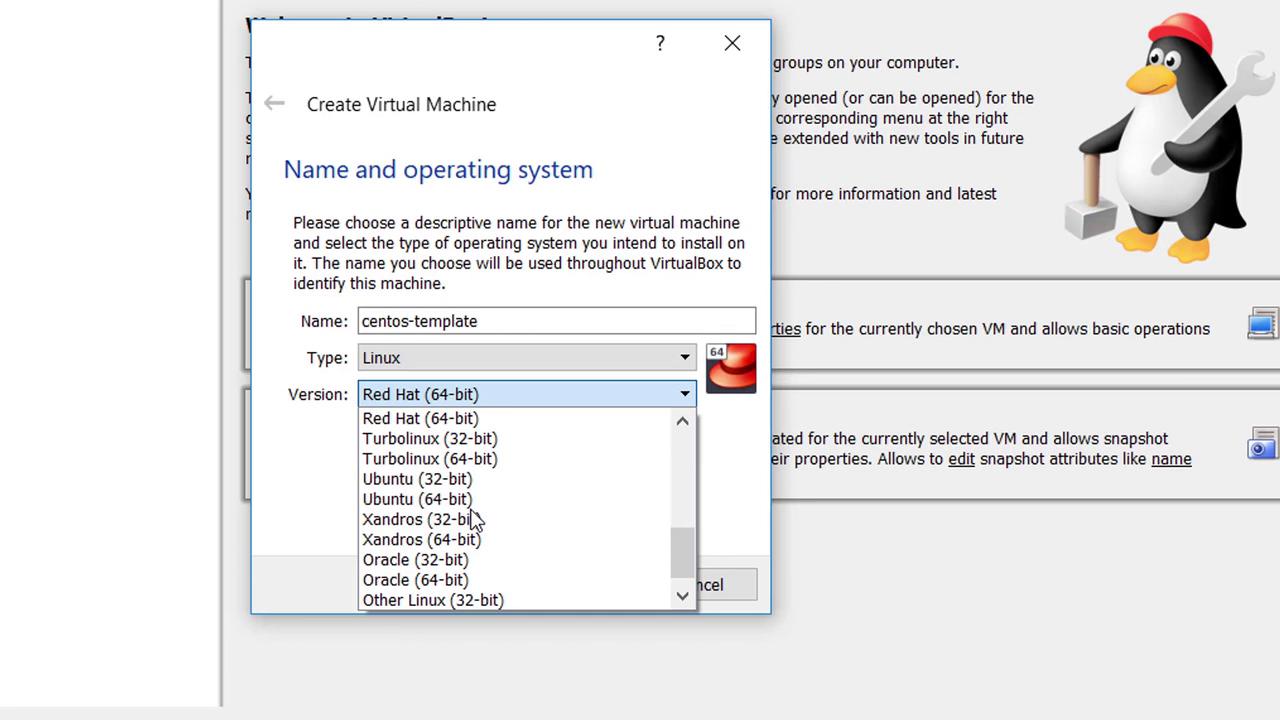Select Oracle (64-bit) from the version list
This screenshot has width=1280, height=720.
(415, 580)
